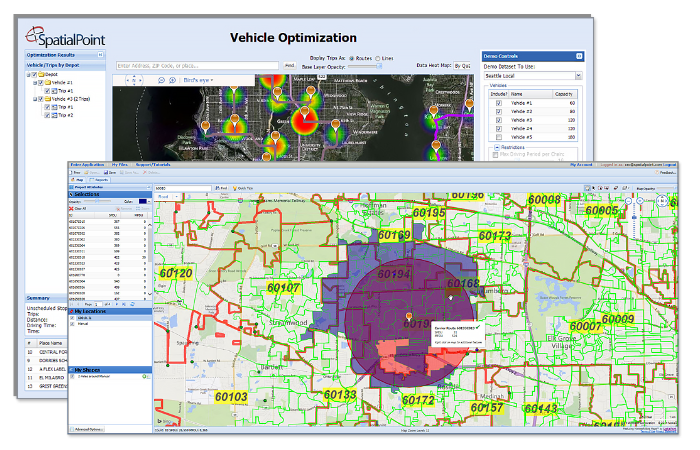Click the ZIP search field containing 60080

(x=183, y=188)
